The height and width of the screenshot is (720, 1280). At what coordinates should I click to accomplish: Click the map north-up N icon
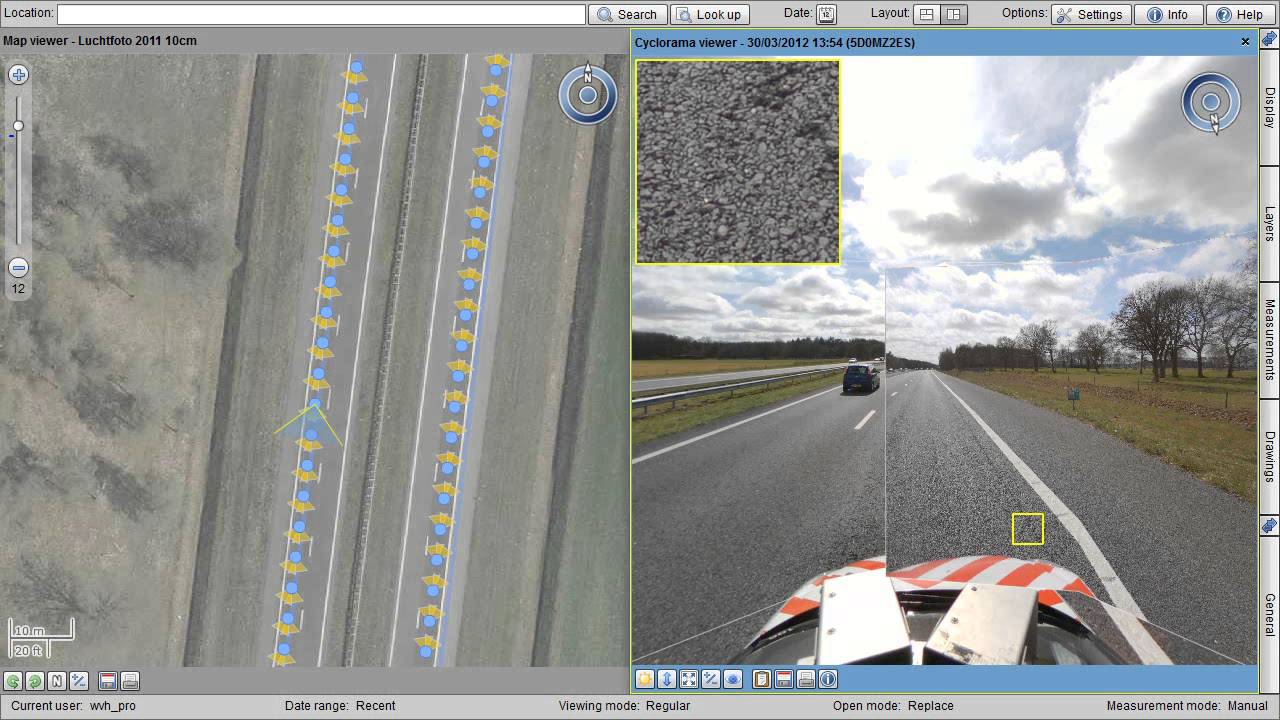[57, 681]
